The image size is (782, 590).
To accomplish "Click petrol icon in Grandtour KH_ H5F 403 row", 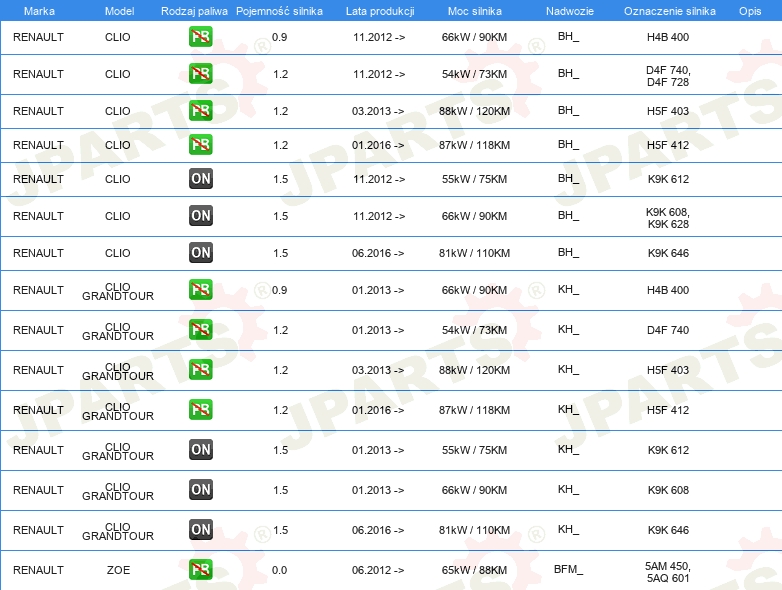I will 200,370.
